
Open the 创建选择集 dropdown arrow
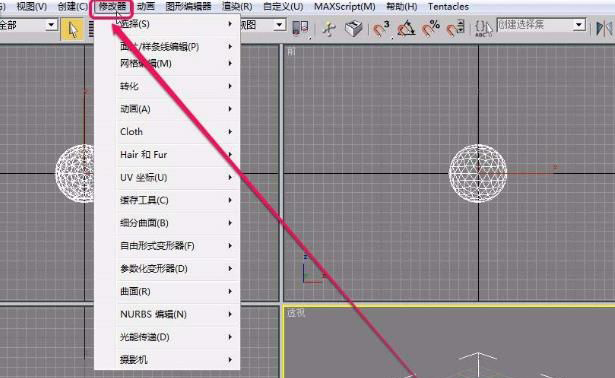[x=579, y=25]
